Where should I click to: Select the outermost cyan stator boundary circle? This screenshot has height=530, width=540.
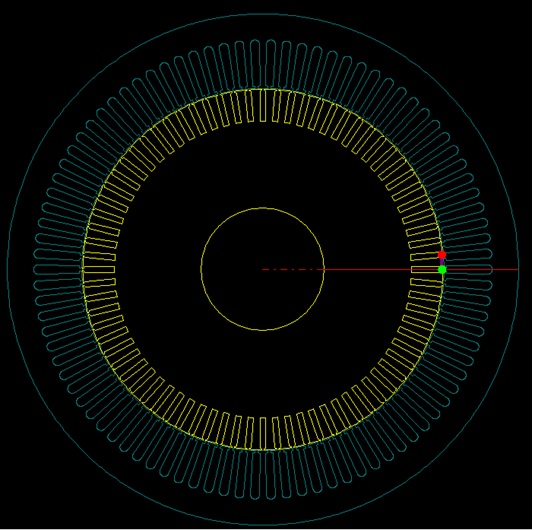[x=262, y=269]
